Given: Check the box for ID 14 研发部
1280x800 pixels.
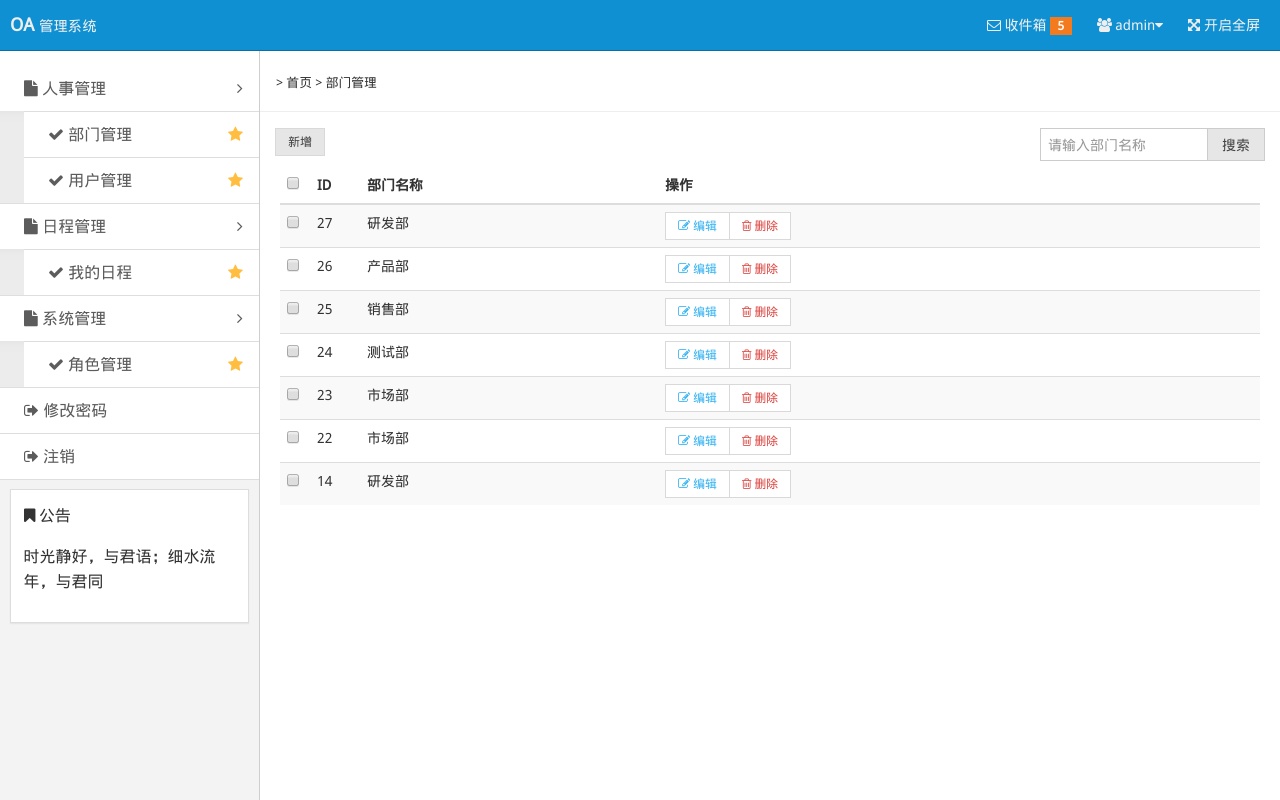Looking at the screenshot, I should (x=293, y=480).
